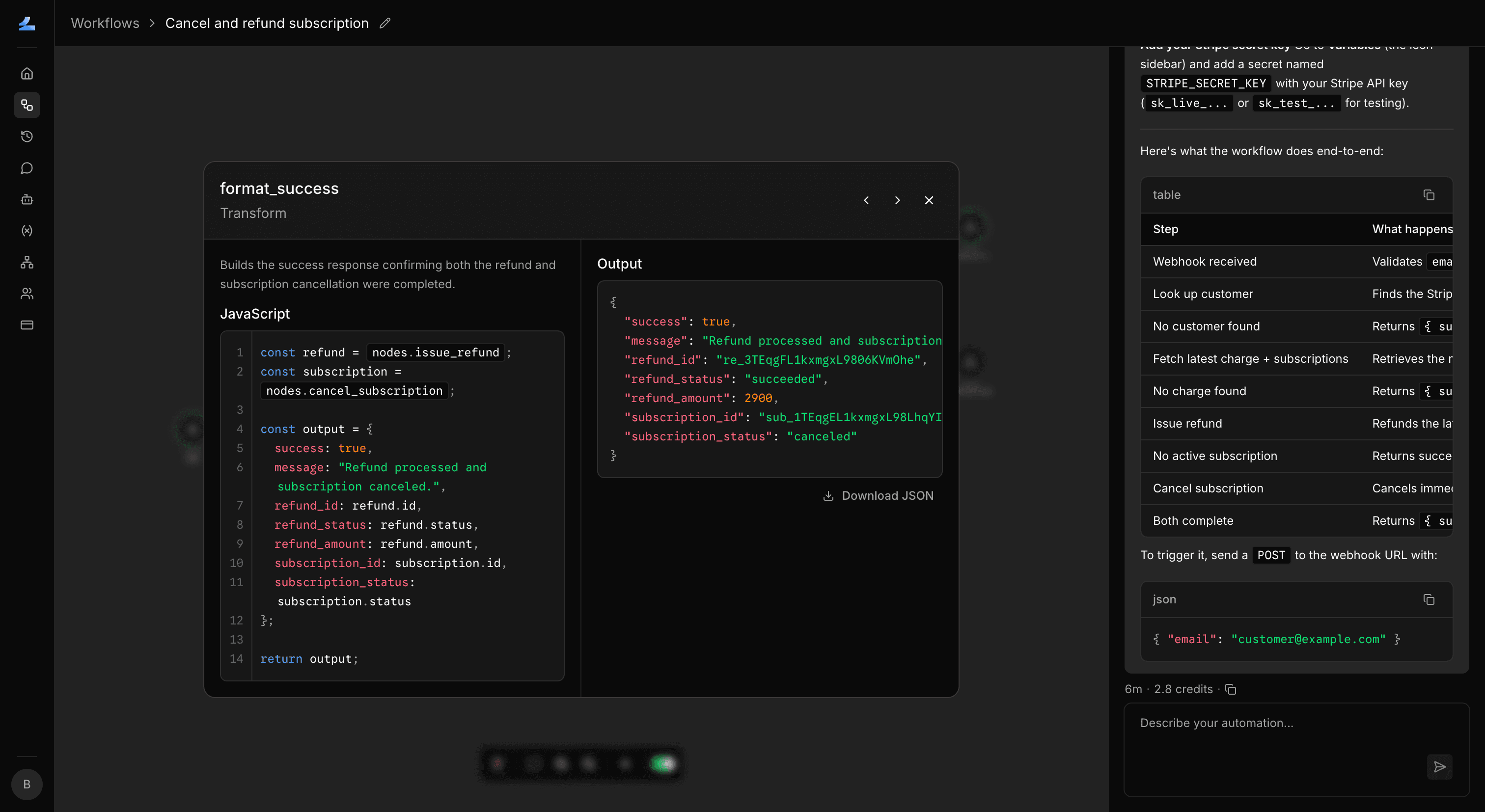Click the Workflows breadcrumb link

(105, 23)
